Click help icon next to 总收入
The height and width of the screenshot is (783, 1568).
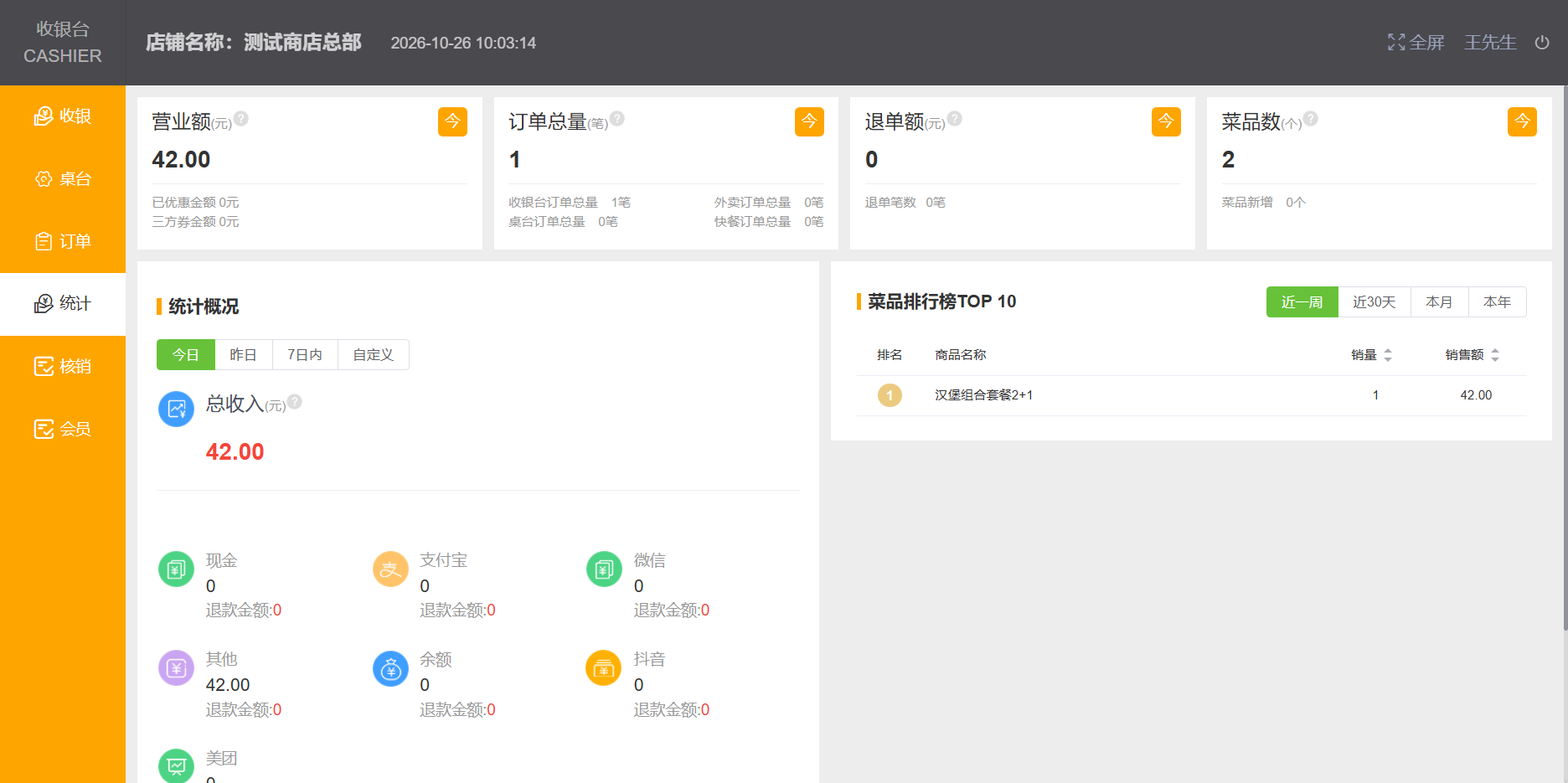point(295,402)
